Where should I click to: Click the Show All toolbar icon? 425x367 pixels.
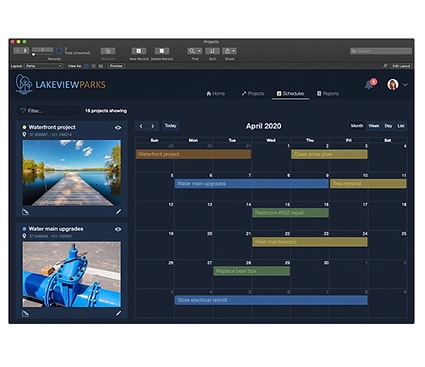click(x=108, y=51)
